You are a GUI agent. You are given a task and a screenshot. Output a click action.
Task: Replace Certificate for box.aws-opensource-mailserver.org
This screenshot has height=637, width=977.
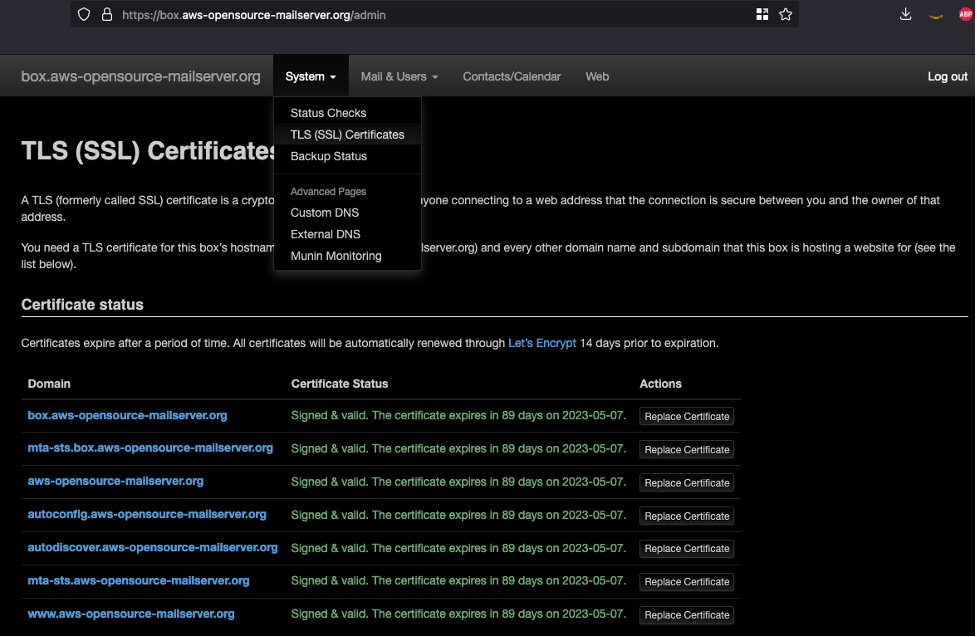(686, 417)
